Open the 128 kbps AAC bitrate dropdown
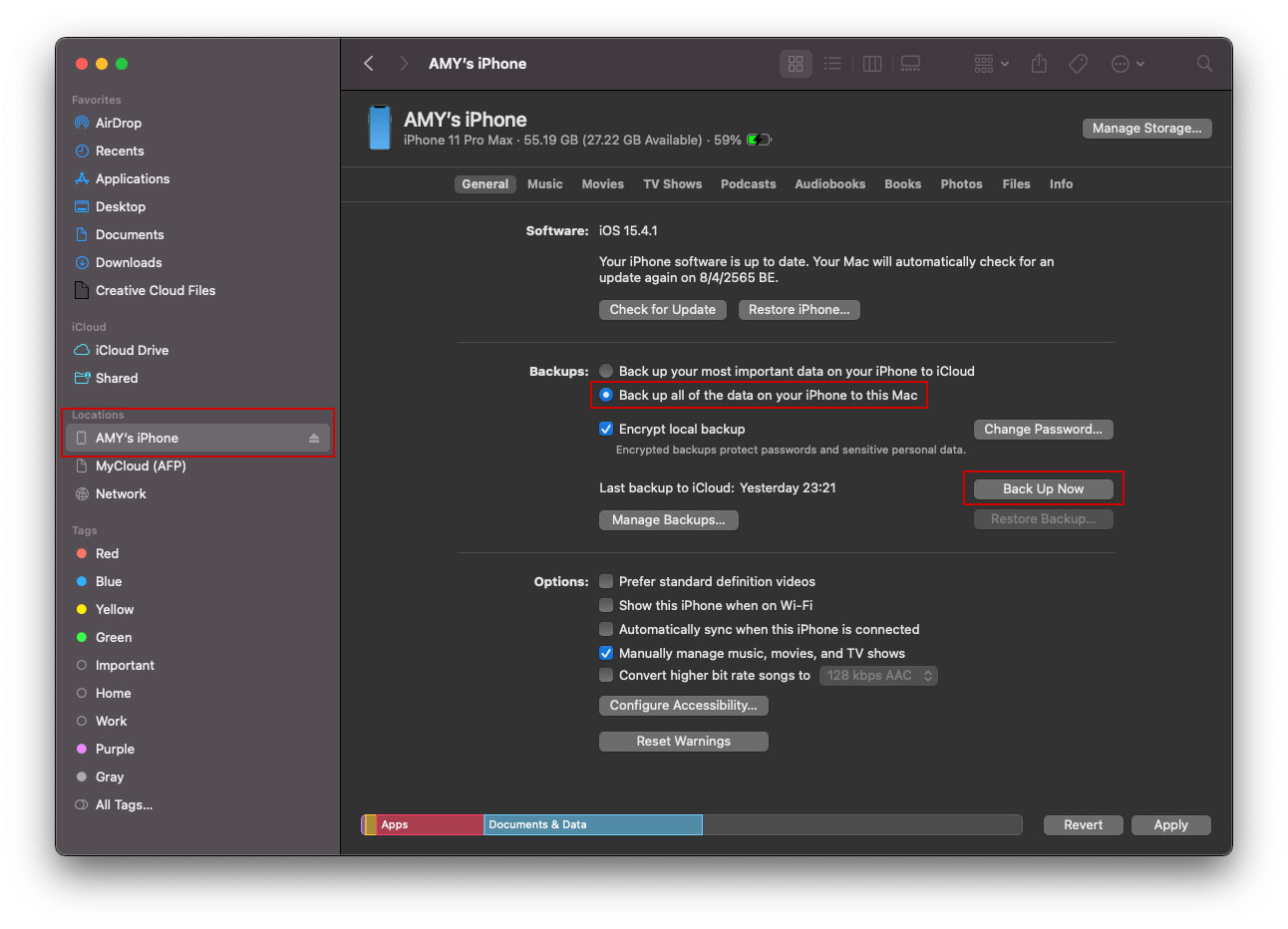 [x=878, y=676]
